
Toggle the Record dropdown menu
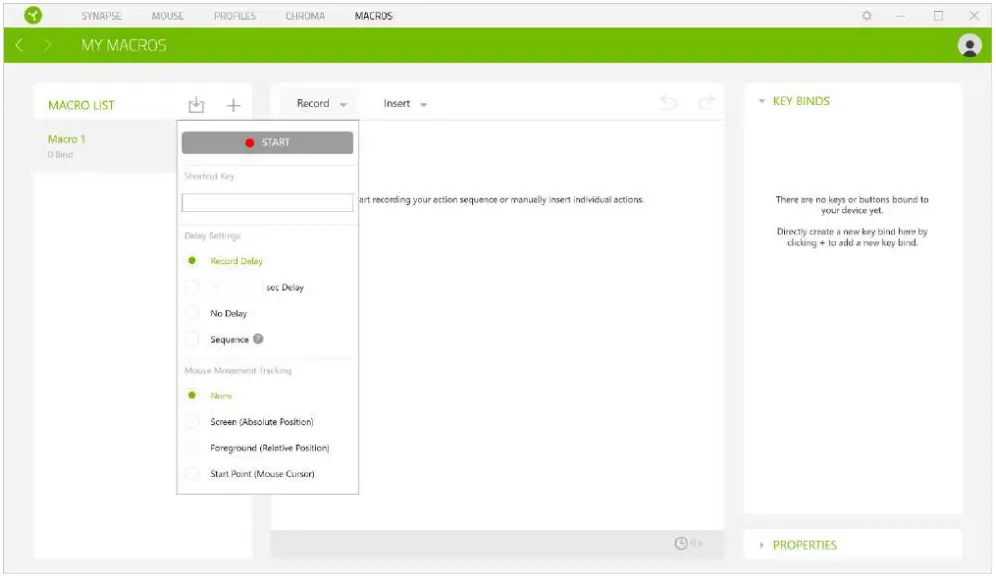point(321,104)
